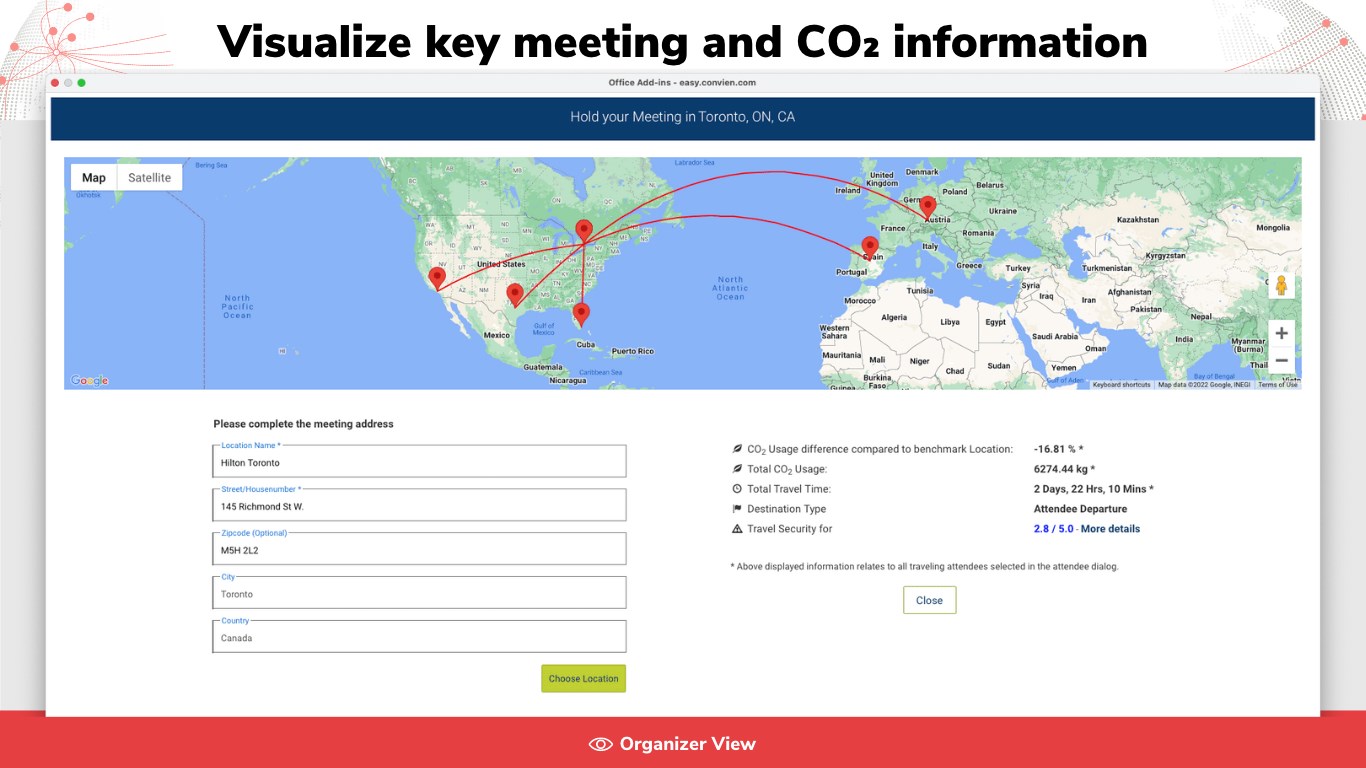Click the attendee dialog footnote text
Image resolution: width=1366 pixels, height=768 pixels.
(924, 566)
